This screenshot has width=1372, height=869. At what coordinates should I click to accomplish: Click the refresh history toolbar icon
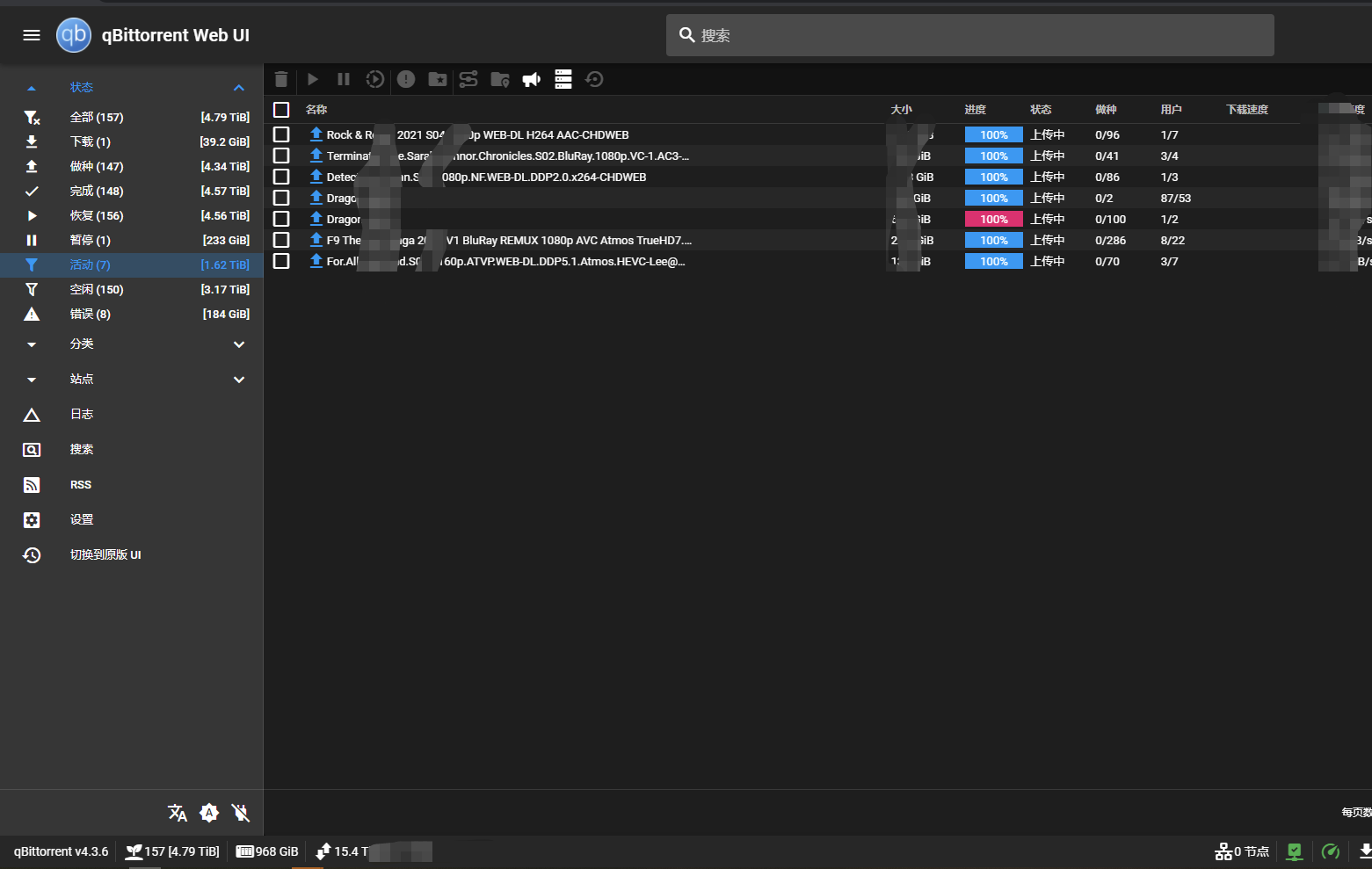[x=594, y=79]
